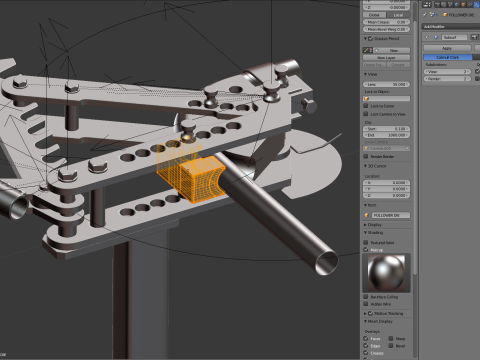Select the Object properties orange cube icon
The width and height of the screenshot is (480, 360).
[x=463, y=5]
